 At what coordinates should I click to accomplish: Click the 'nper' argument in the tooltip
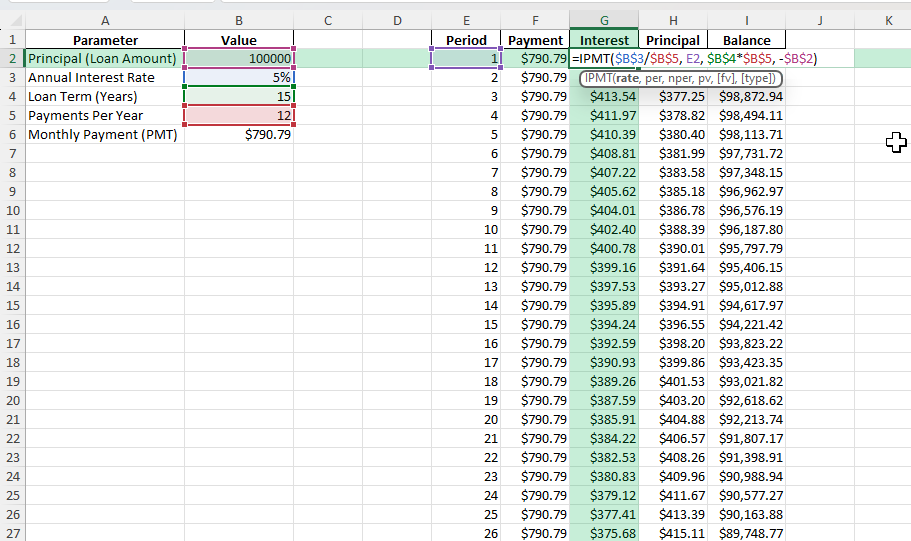pos(680,78)
